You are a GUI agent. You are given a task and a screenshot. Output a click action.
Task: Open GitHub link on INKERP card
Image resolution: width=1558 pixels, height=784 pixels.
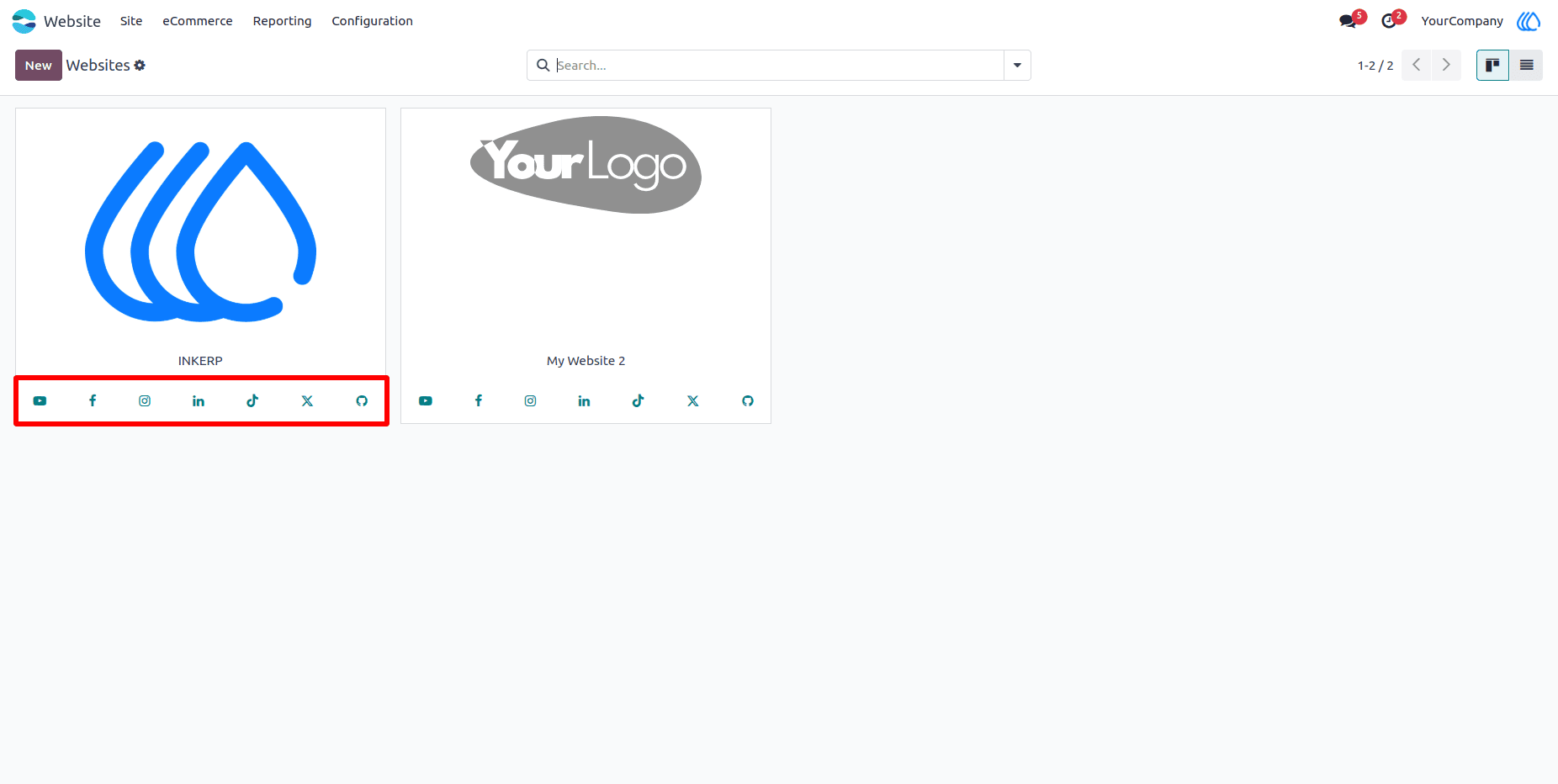[362, 401]
